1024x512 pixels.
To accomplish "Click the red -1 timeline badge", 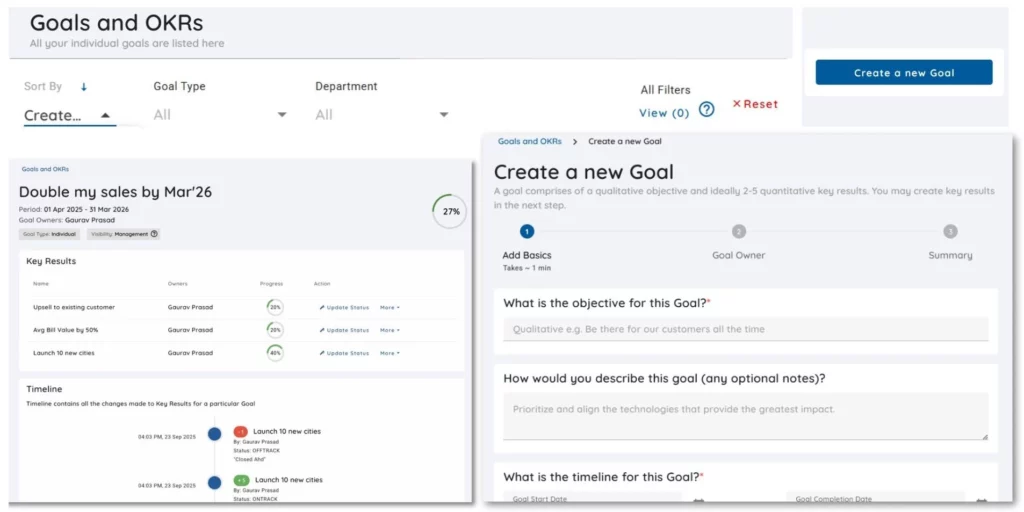I will pos(241,432).
